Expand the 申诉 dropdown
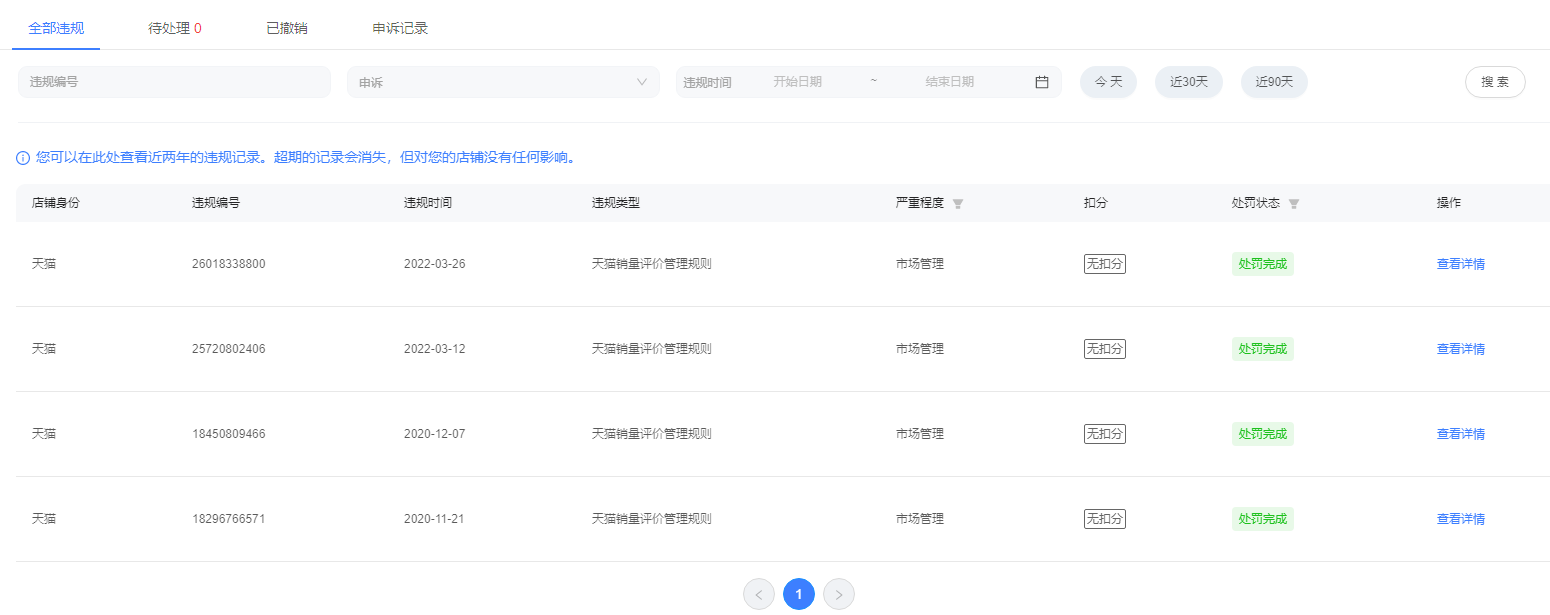1550x615 pixels. [503, 82]
